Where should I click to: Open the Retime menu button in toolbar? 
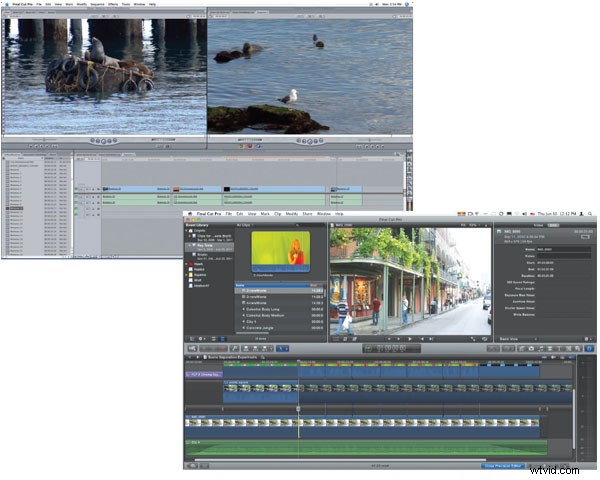tap(508, 349)
